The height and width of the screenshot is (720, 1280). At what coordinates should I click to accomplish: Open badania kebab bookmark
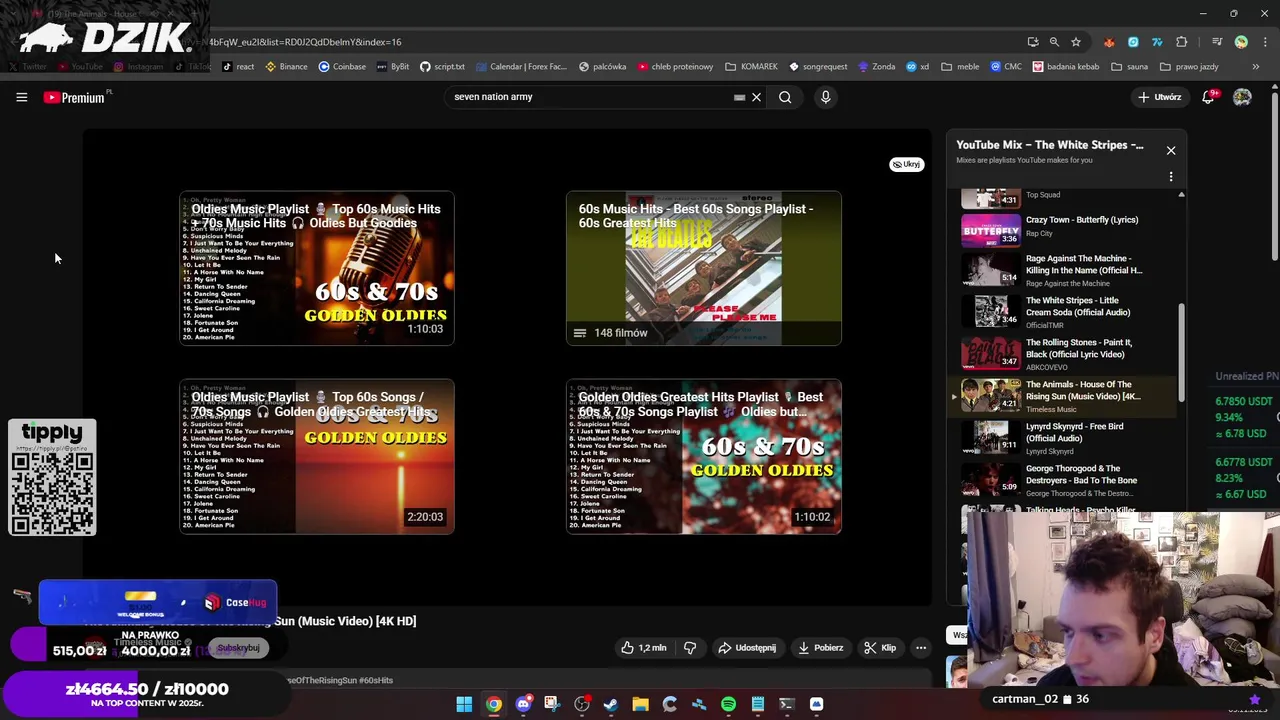(1066, 67)
